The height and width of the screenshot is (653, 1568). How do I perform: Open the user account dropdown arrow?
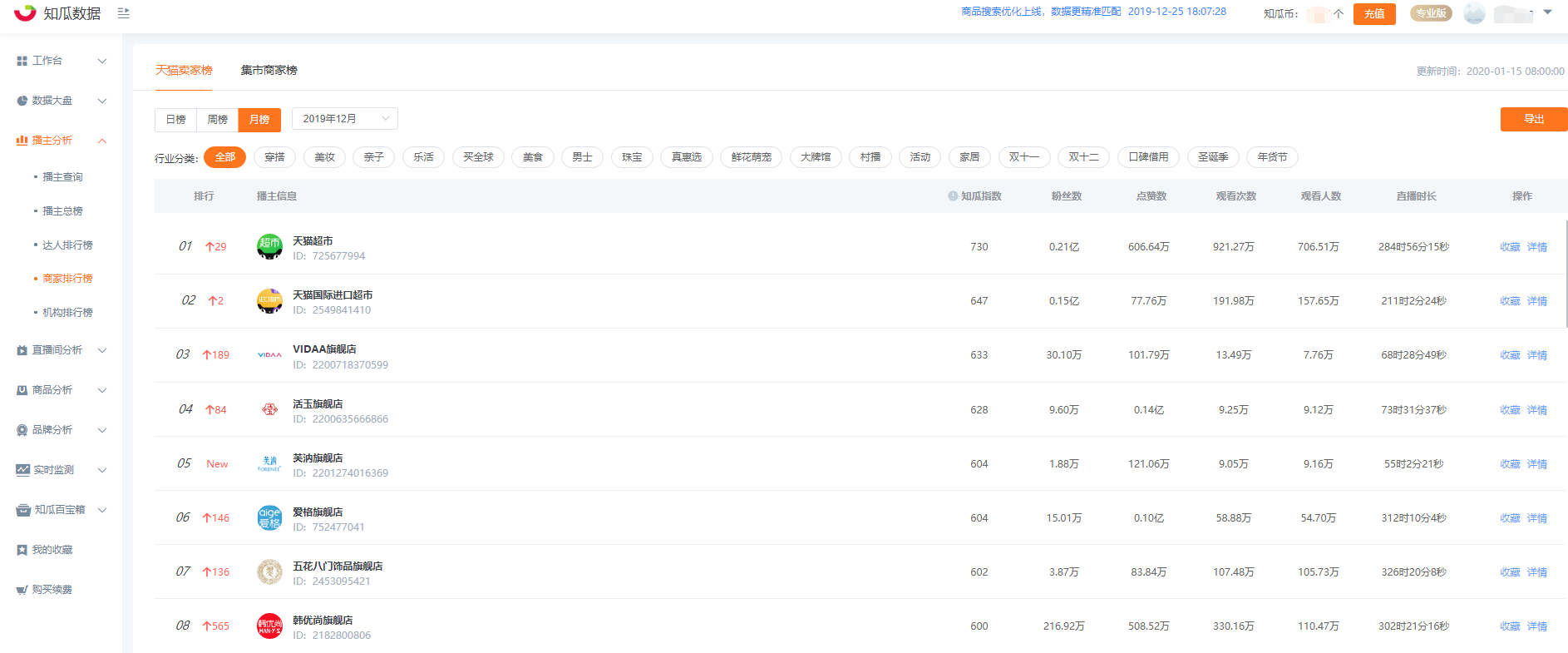click(x=1547, y=12)
